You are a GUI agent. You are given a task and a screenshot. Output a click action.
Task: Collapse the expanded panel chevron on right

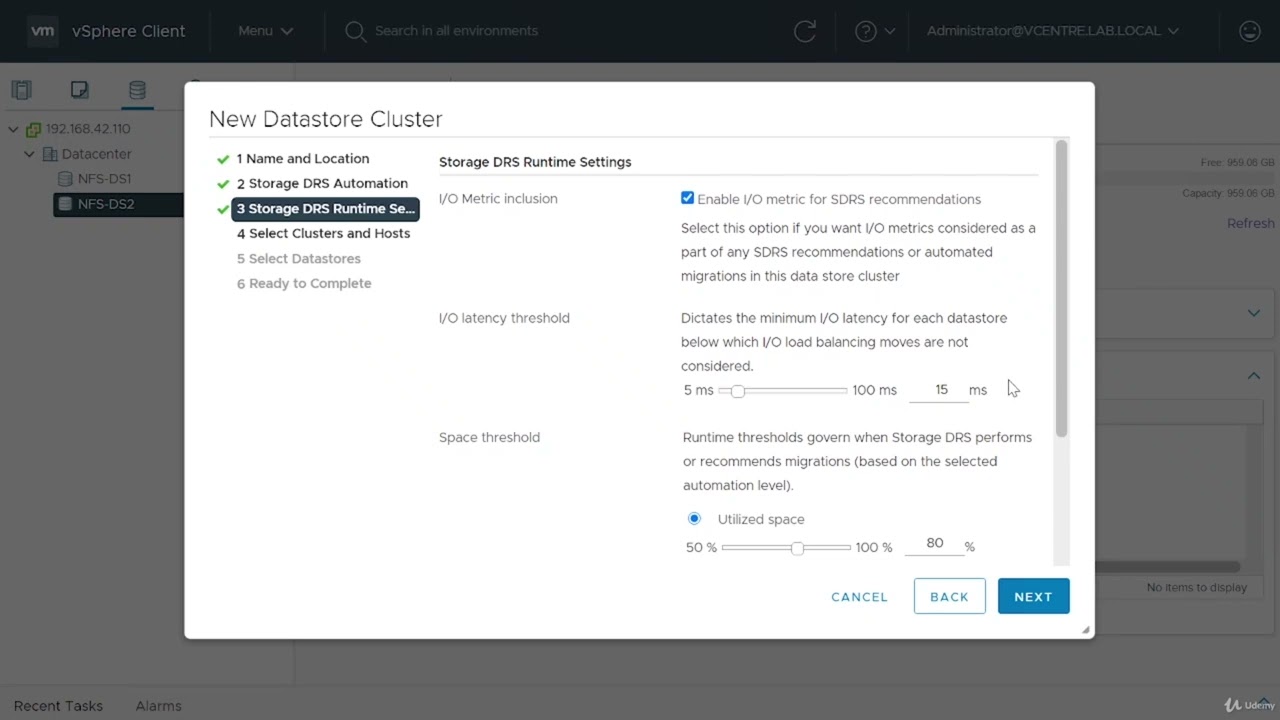coord(1253,376)
